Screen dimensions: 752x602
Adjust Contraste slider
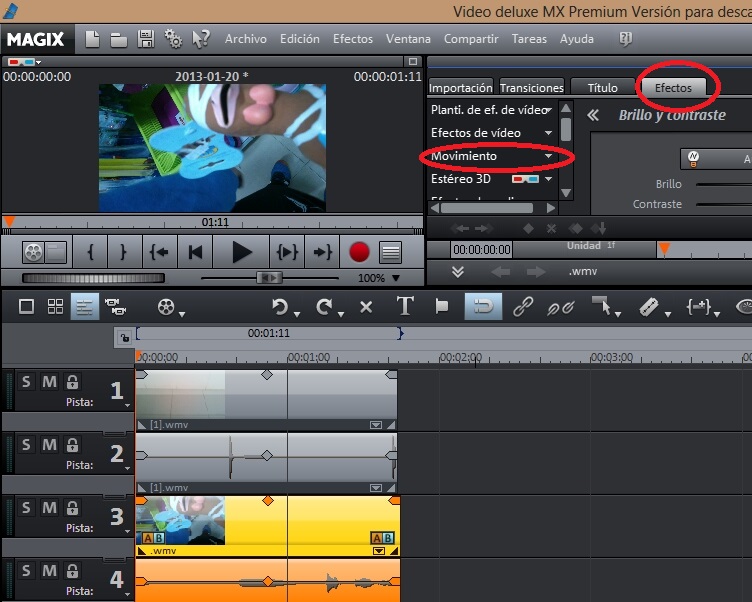tap(724, 204)
